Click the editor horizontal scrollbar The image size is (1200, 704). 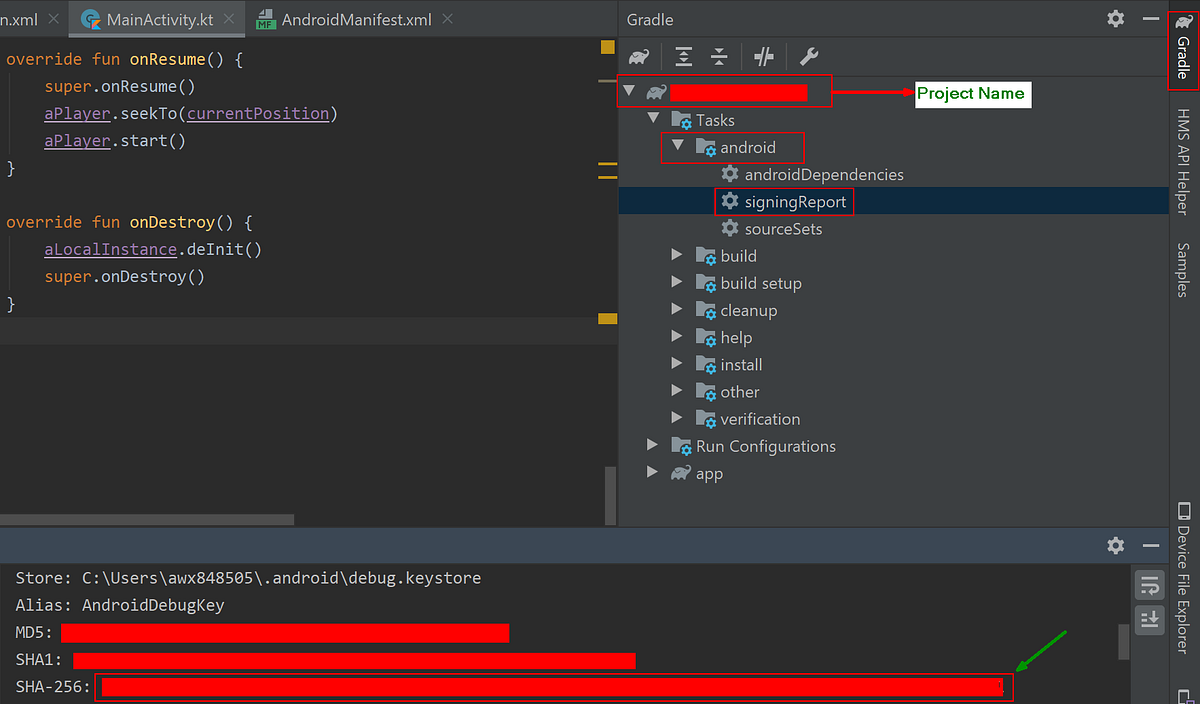point(147,520)
